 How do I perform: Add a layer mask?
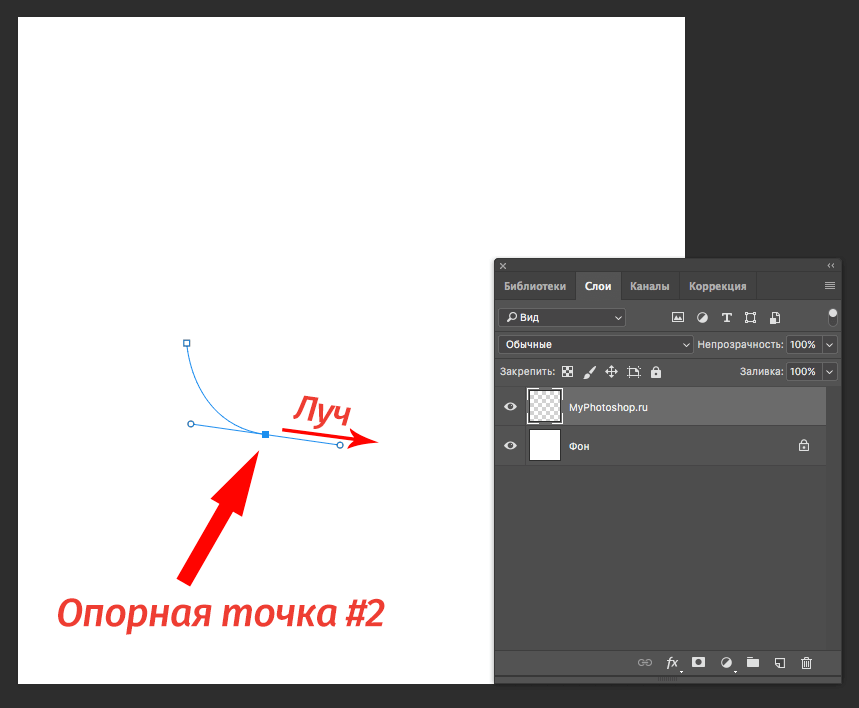[x=698, y=662]
